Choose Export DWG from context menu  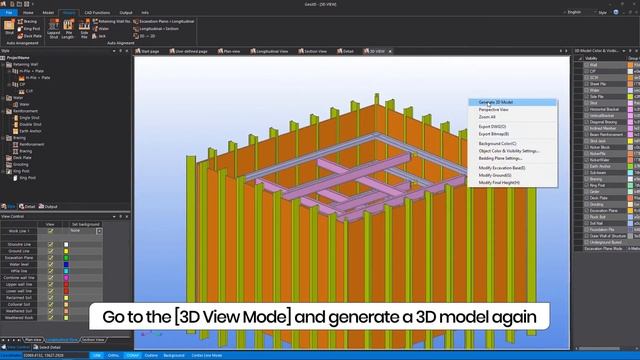coord(512,127)
